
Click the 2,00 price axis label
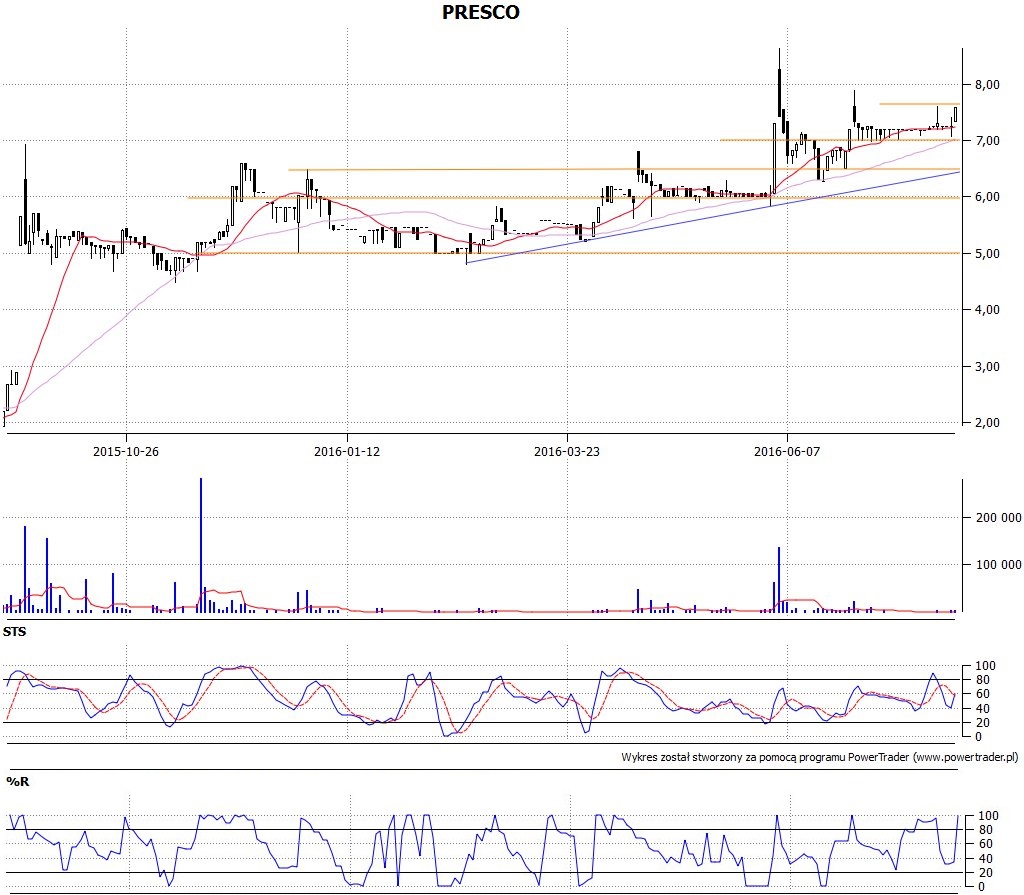tap(987, 423)
